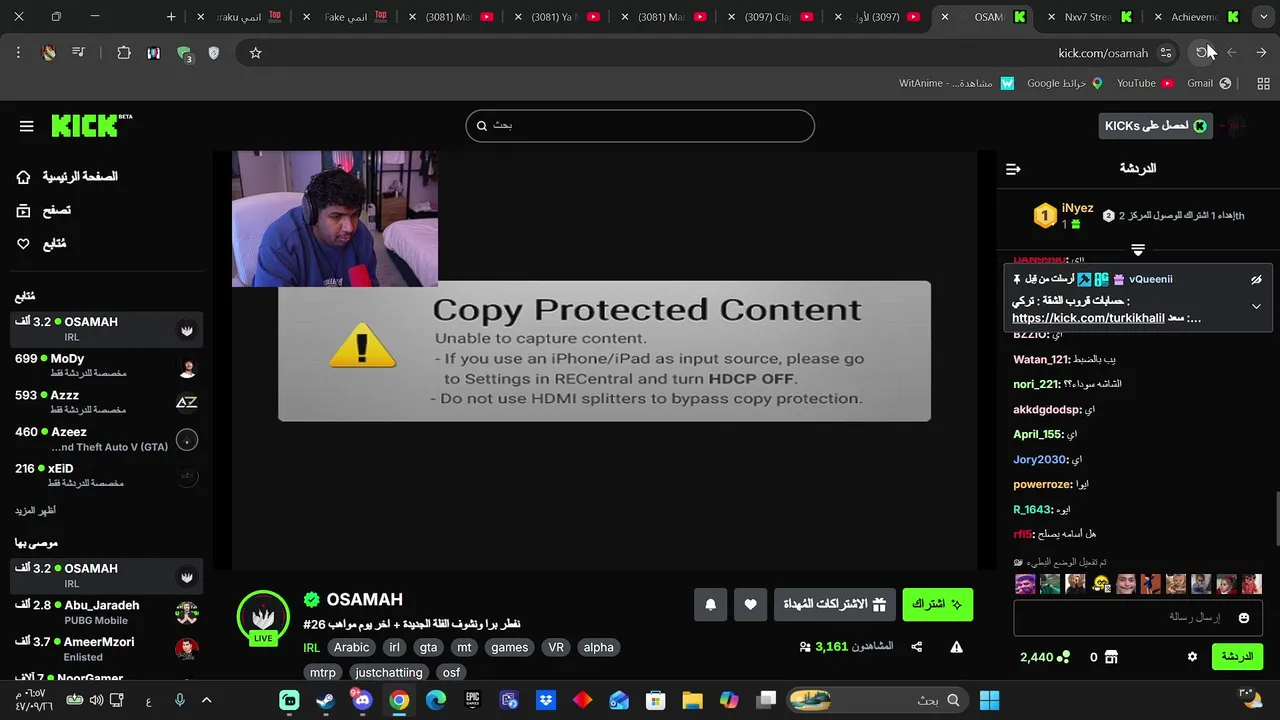1280x720 pixels.
Task: Open the WitAnime bookmark
Action: (956, 83)
